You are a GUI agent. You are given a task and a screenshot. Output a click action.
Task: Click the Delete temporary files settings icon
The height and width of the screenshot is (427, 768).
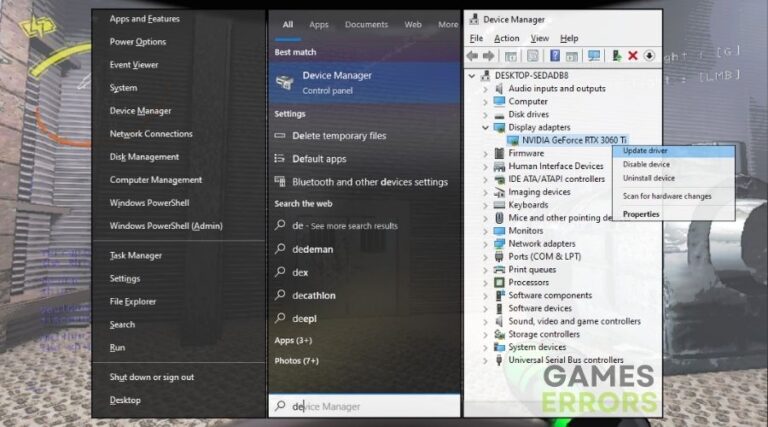[280, 136]
